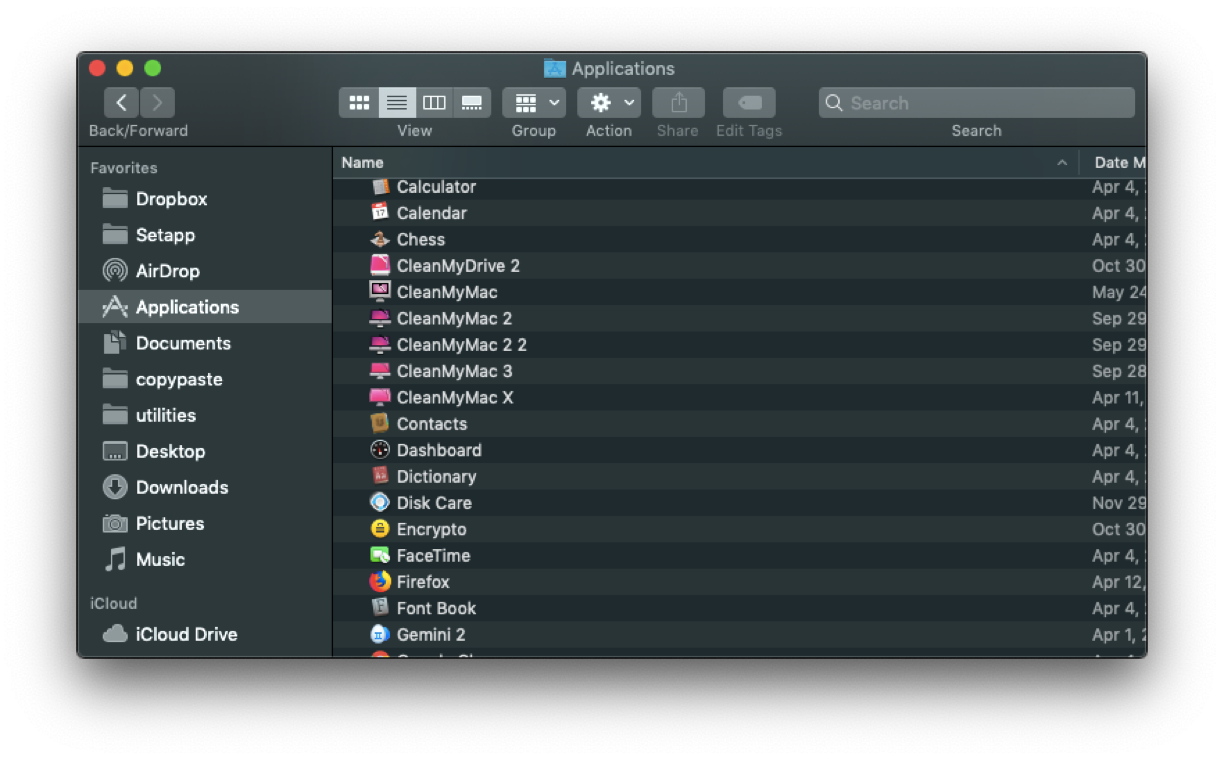Image resolution: width=1216 pixels, height=760 pixels.
Task: Click the Edit Tags button
Action: point(749,103)
